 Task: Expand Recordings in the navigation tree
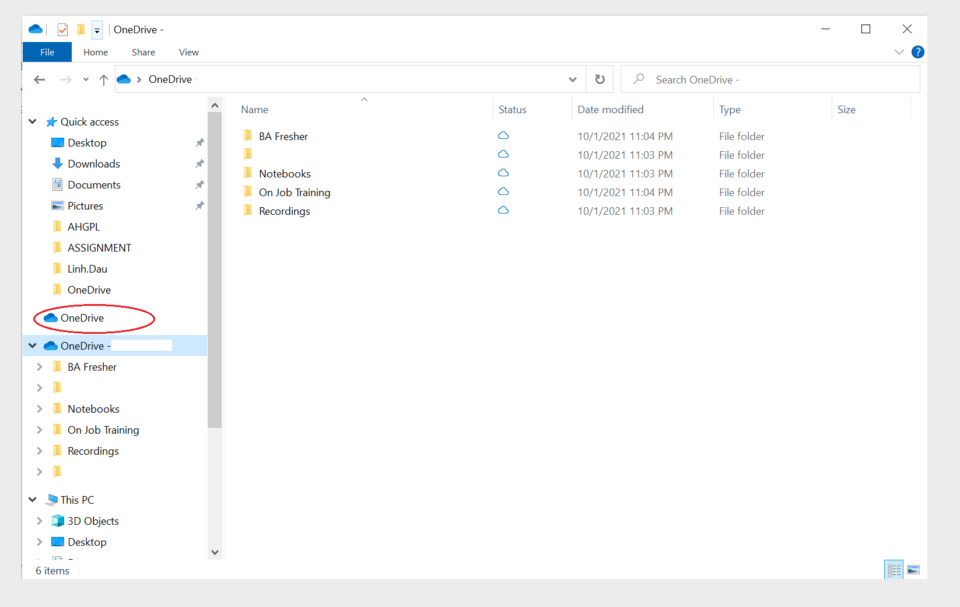click(x=40, y=451)
